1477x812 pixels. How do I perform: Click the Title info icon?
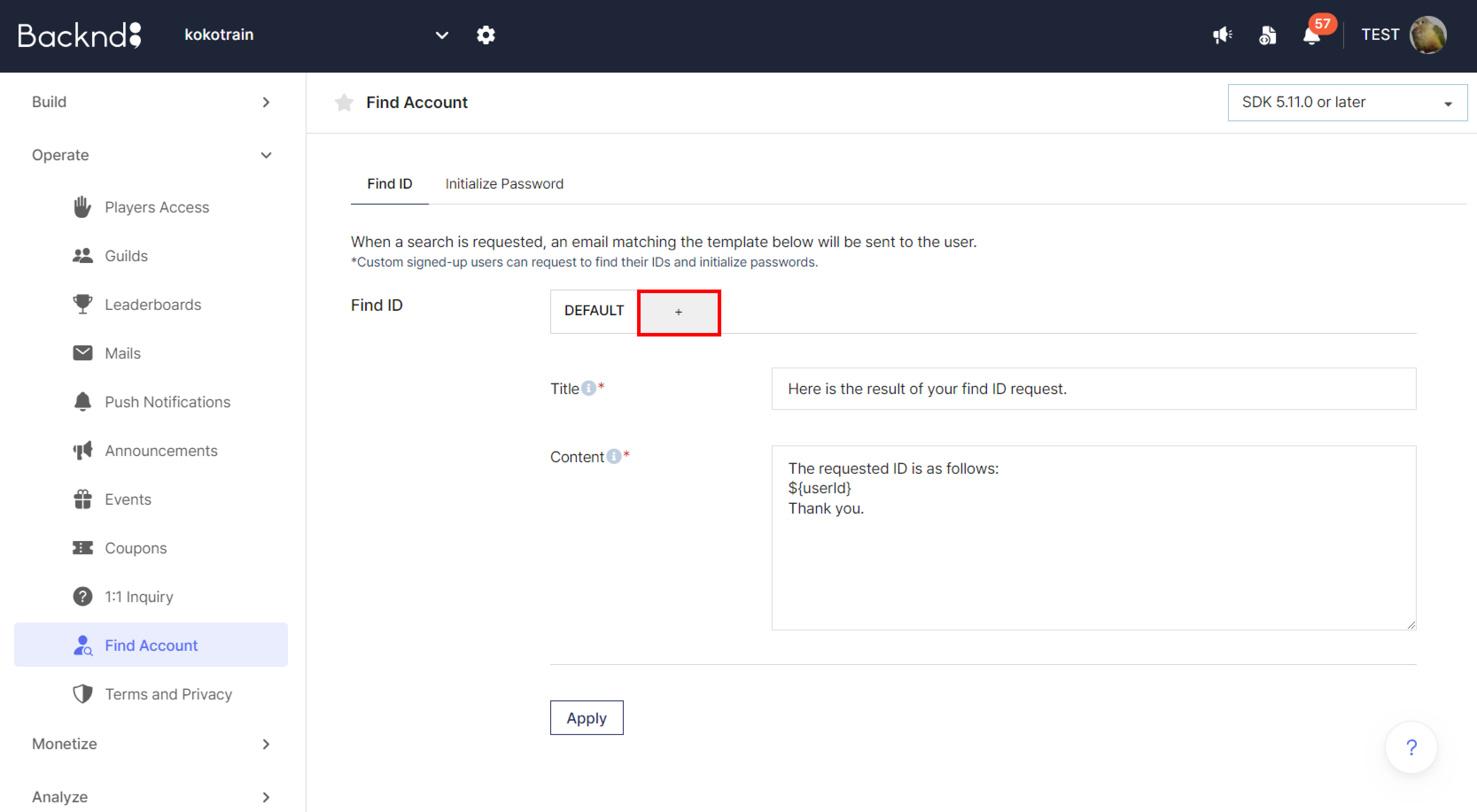588,389
